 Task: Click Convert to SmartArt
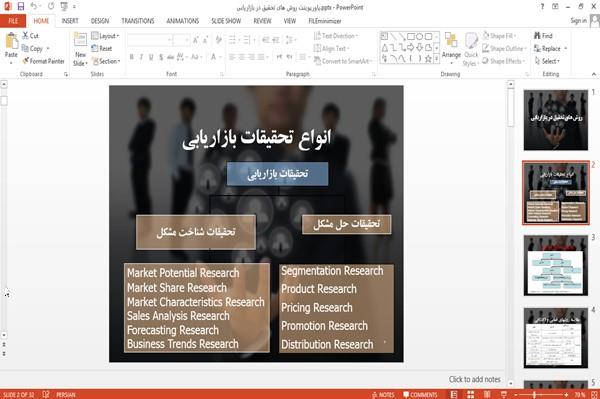(x=342, y=61)
